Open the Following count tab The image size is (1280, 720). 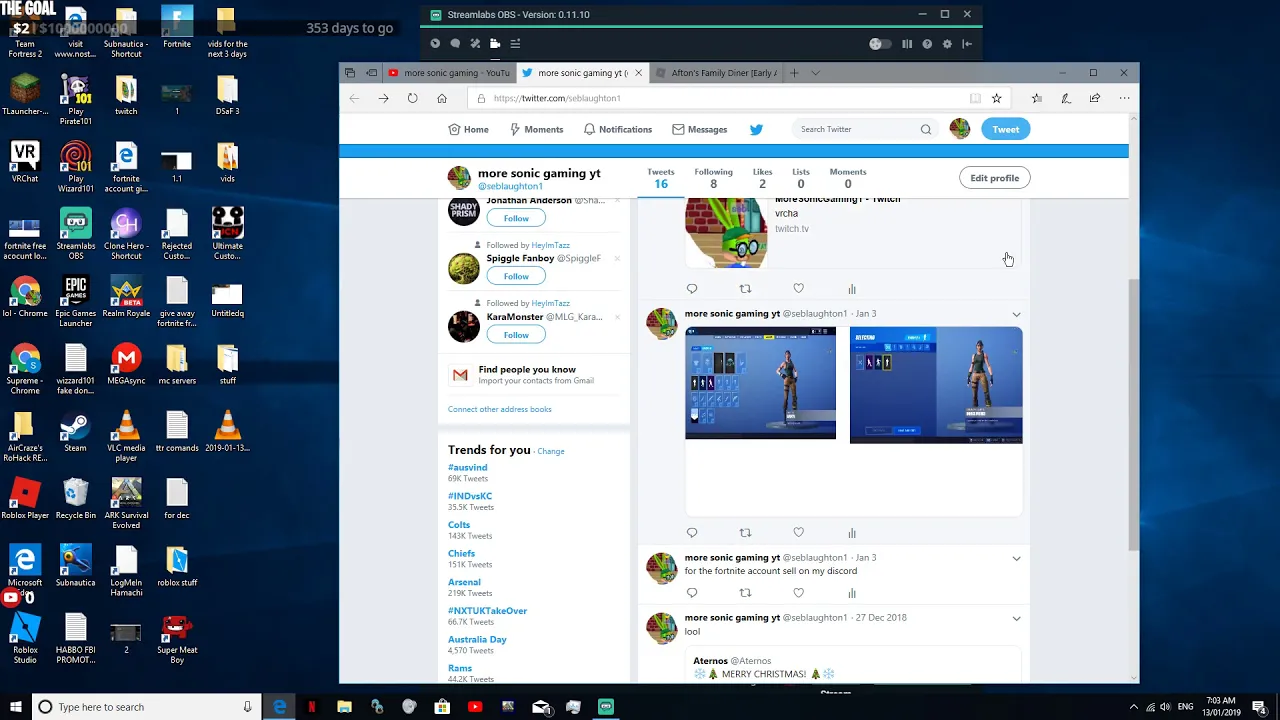[x=713, y=178]
